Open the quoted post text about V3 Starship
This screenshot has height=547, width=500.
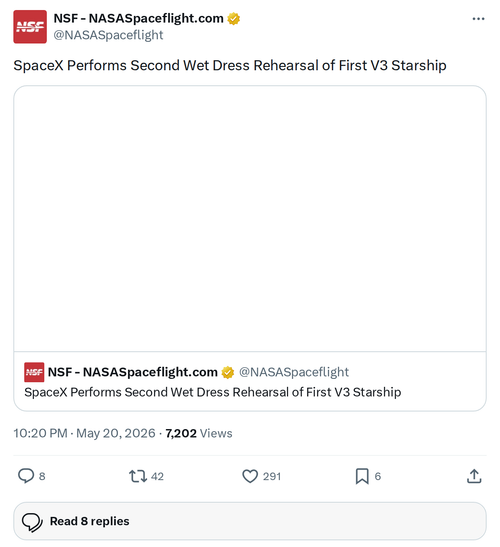(212, 392)
